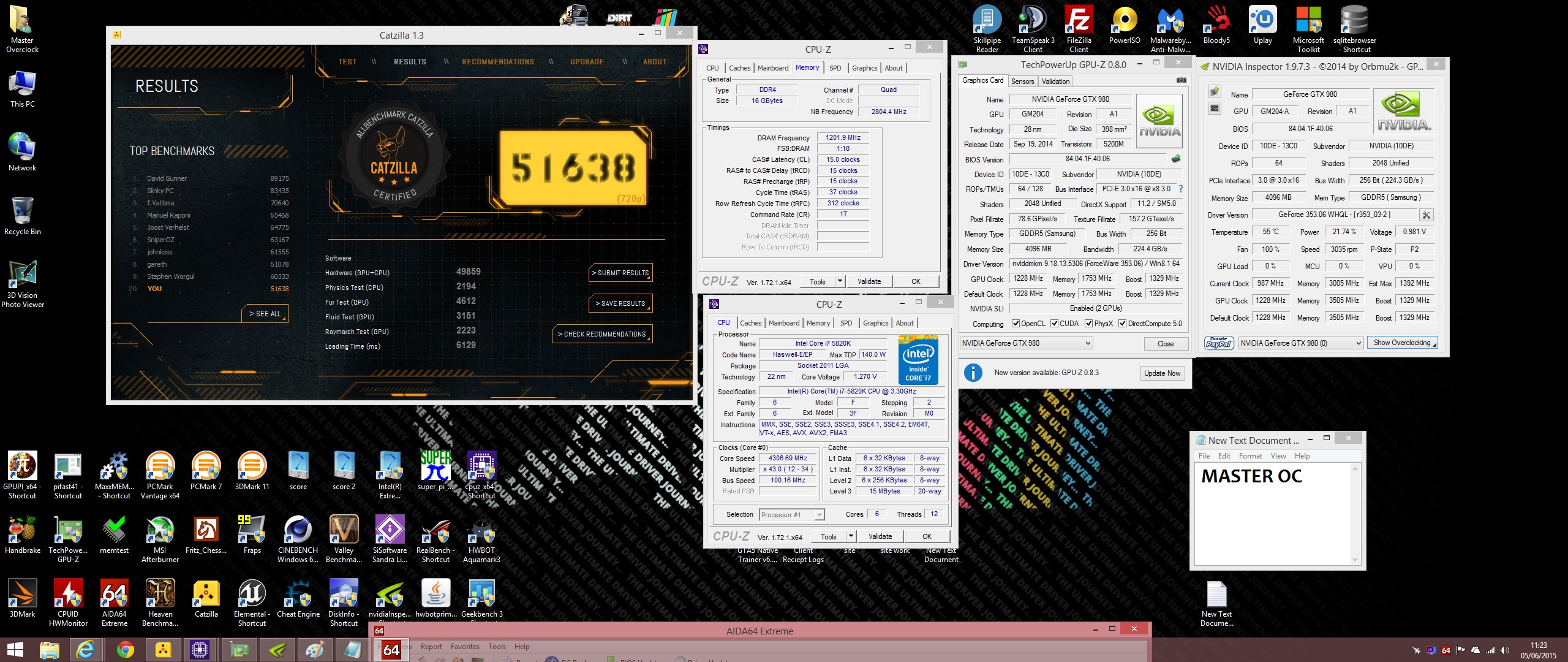Click Bus Interface question mark in GPU-Z
The width and height of the screenshot is (1568, 662).
tap(1181, 189)
